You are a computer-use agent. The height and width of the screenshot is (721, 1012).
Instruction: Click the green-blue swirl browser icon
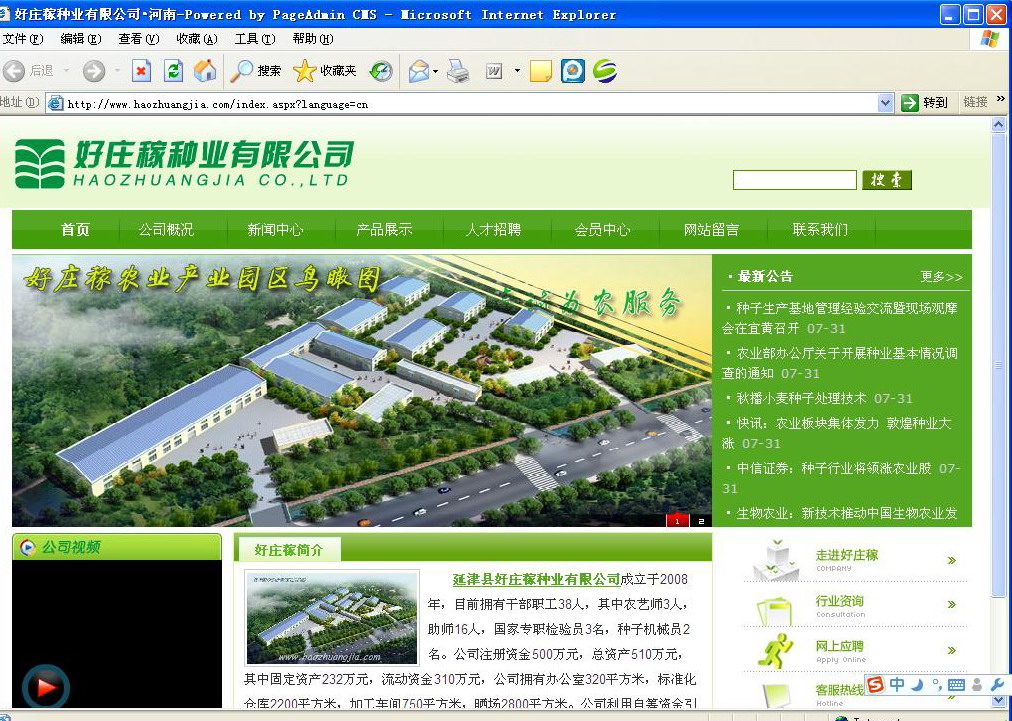605,71
